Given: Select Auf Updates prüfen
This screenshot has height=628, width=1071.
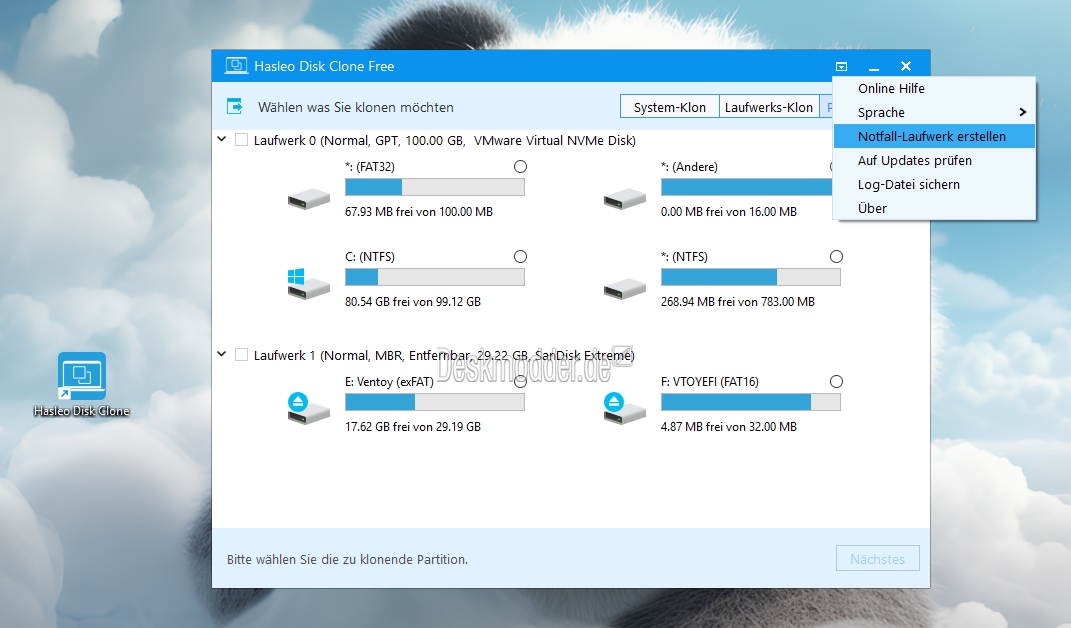Looking at the screenshot, I should (x=934, y=160).
